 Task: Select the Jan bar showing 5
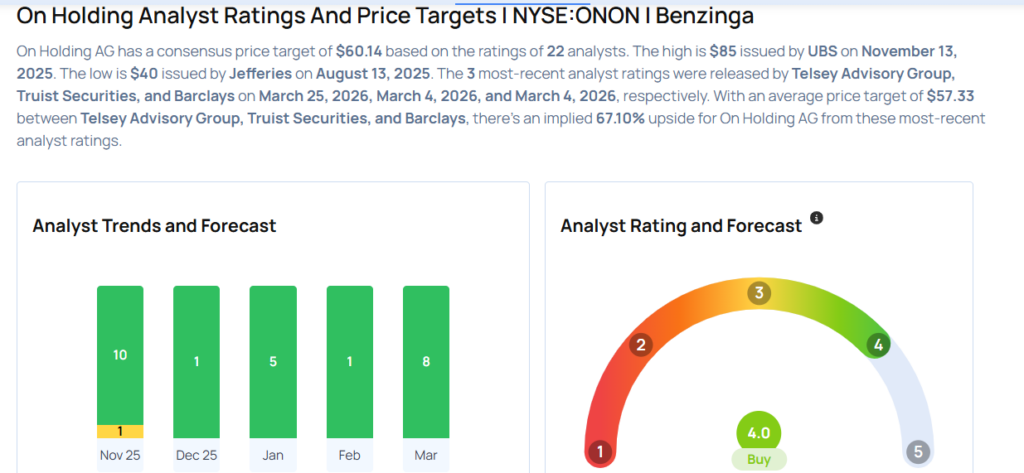(x=273, y=362)
